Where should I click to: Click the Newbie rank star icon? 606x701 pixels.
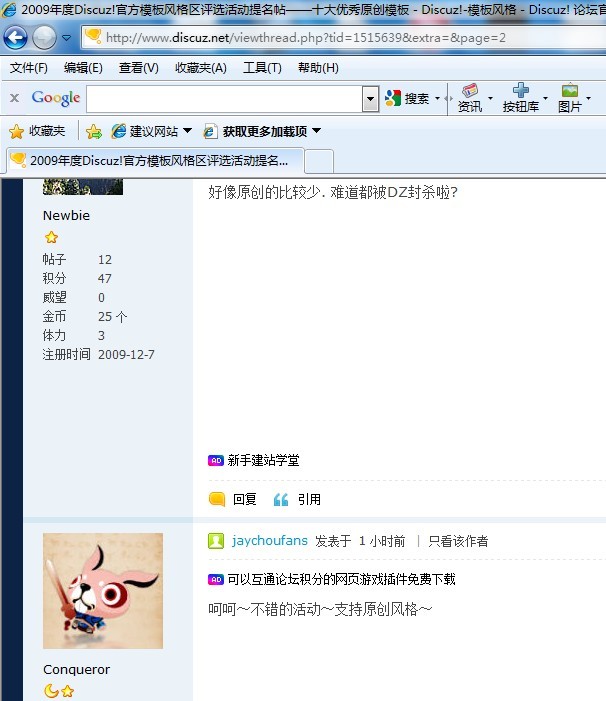point(51,237)
